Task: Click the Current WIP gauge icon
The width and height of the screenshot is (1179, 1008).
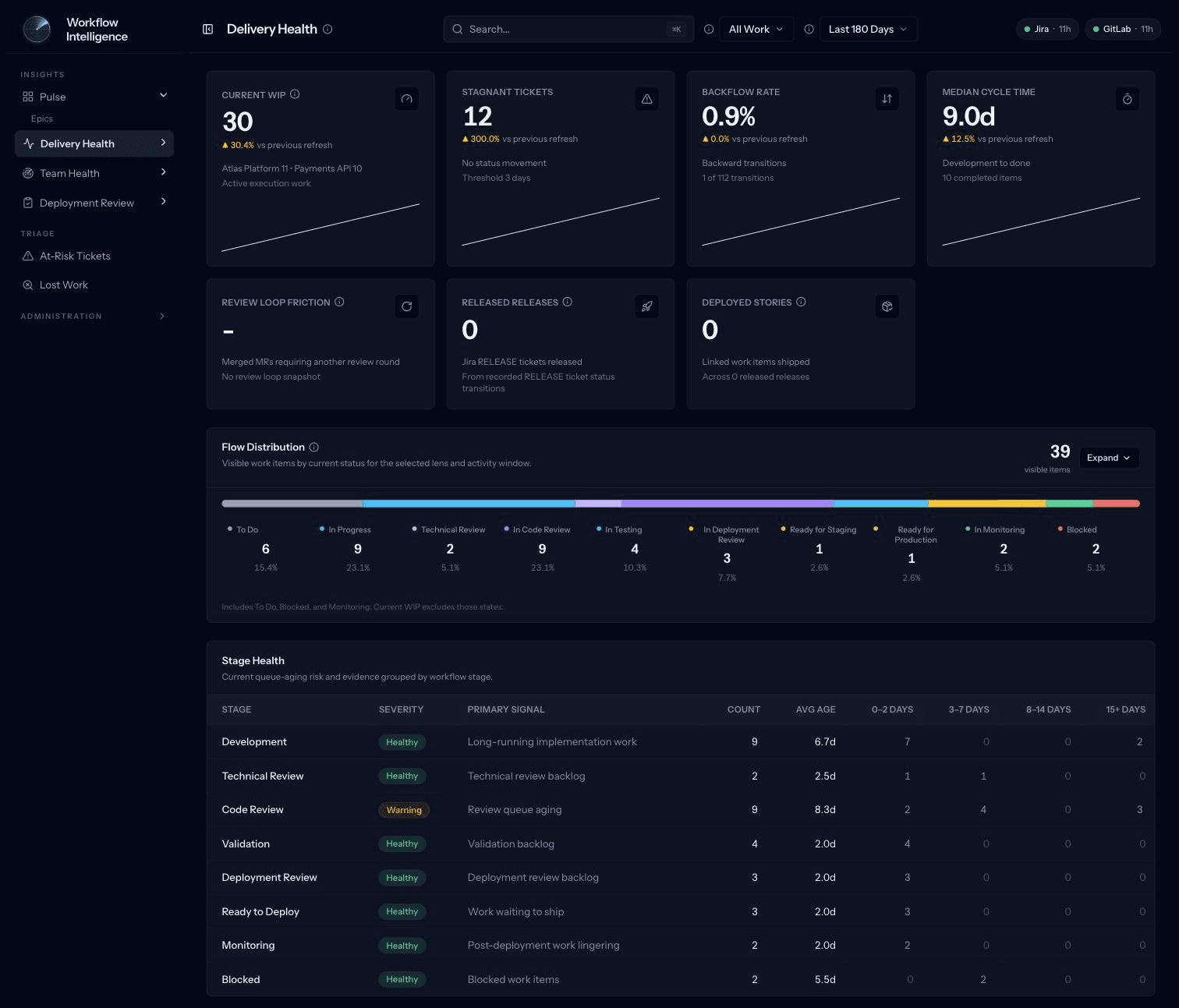Action: pyautogui.click(x=406, y=99)
